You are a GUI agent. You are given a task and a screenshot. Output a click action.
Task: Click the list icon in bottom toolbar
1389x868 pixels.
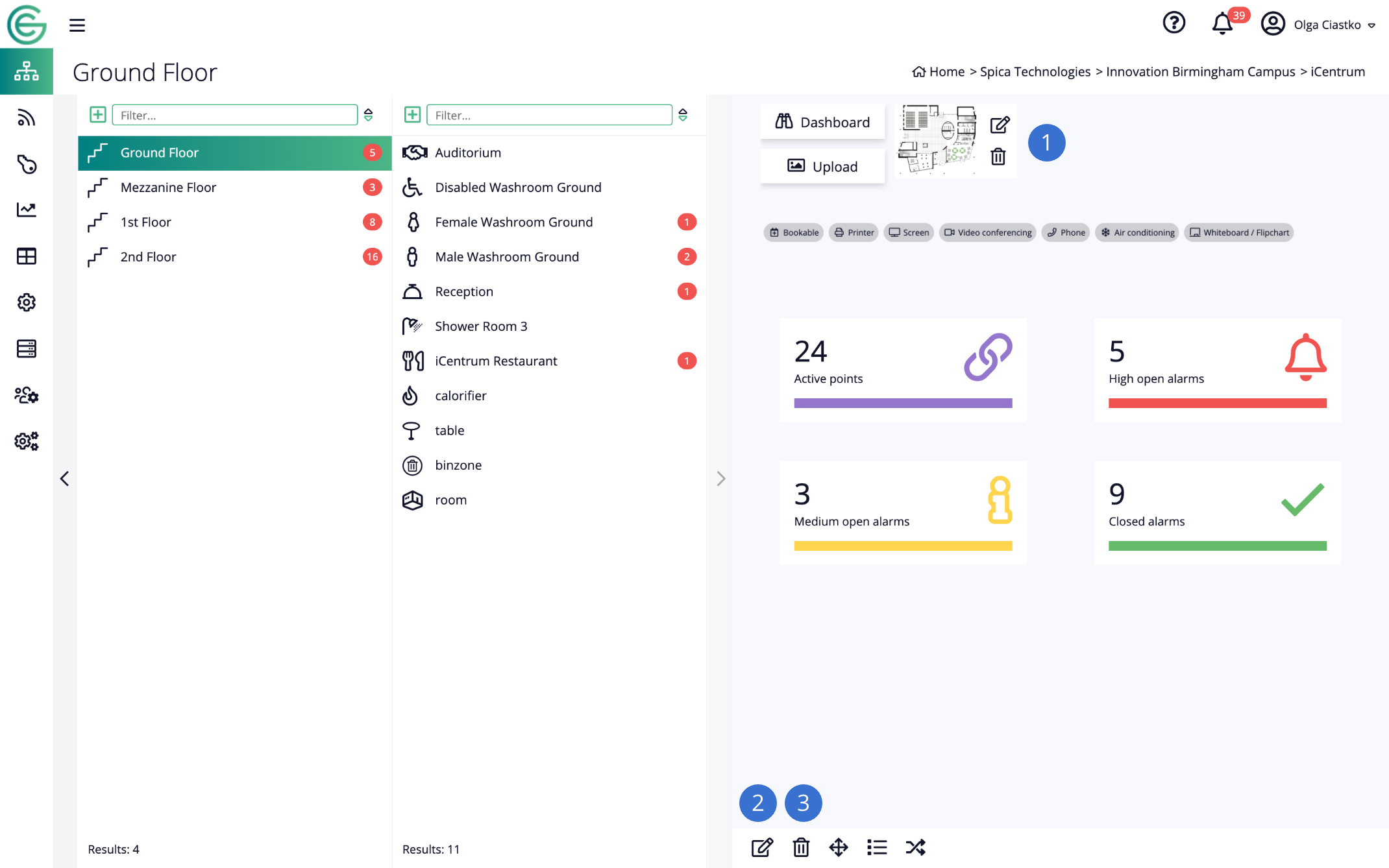click(x=877, y=847)
